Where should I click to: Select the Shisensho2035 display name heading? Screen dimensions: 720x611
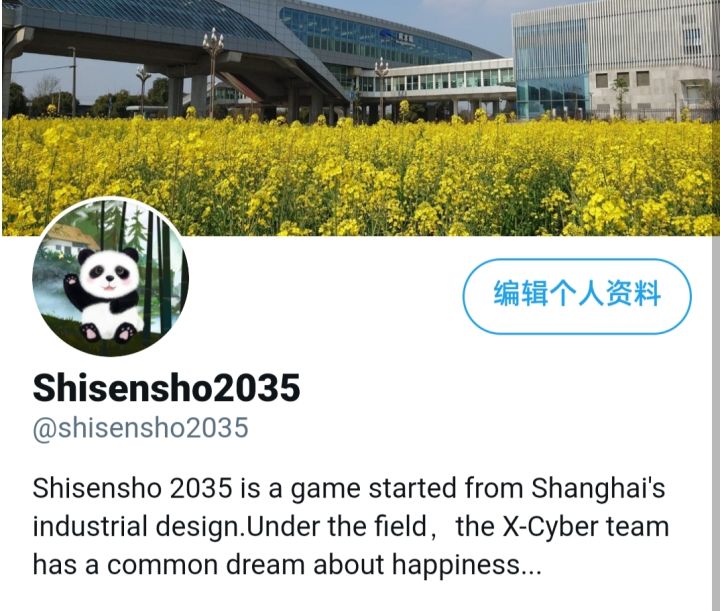click(x=166, y=388)
